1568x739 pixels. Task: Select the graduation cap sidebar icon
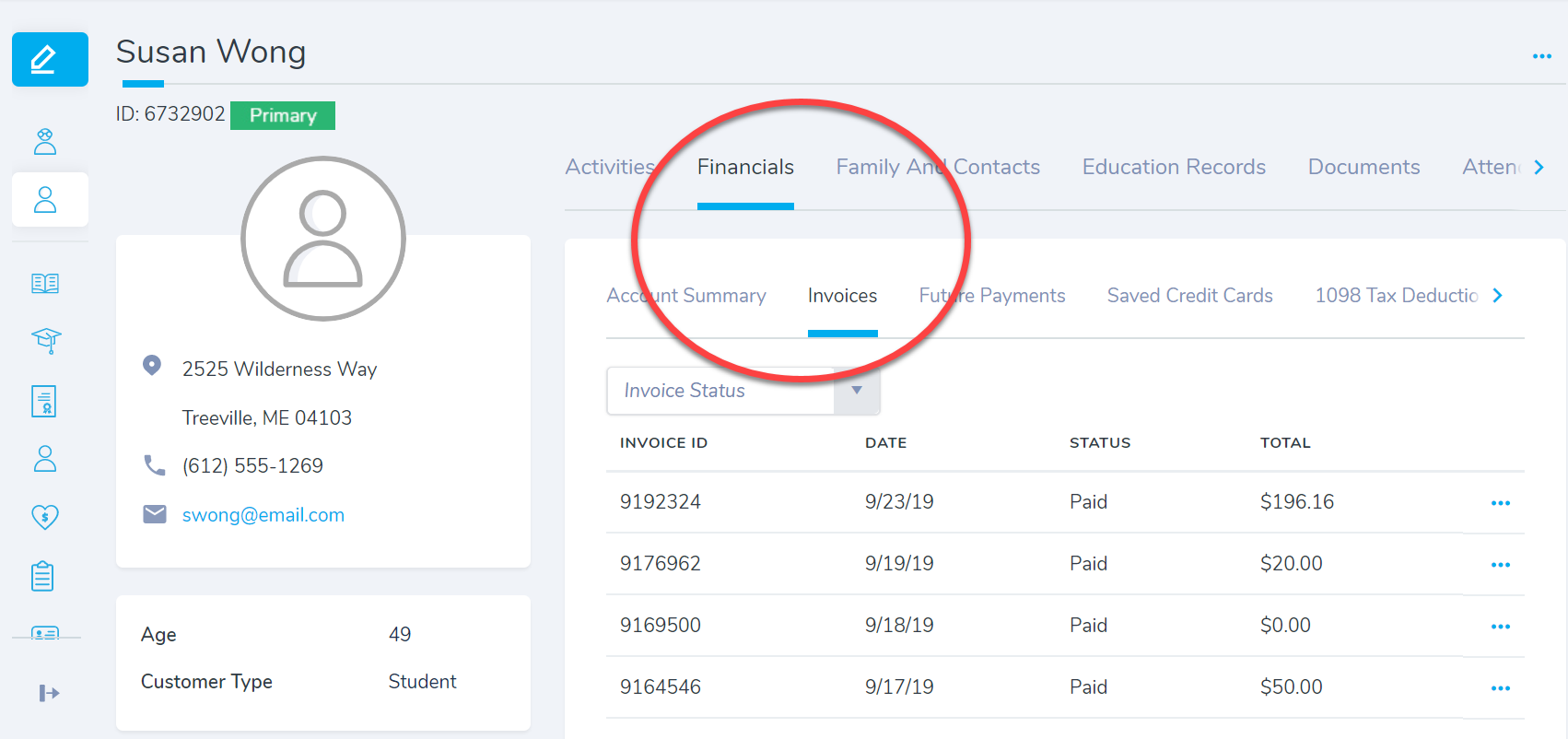pyautogui.click(x=45, y=340)
